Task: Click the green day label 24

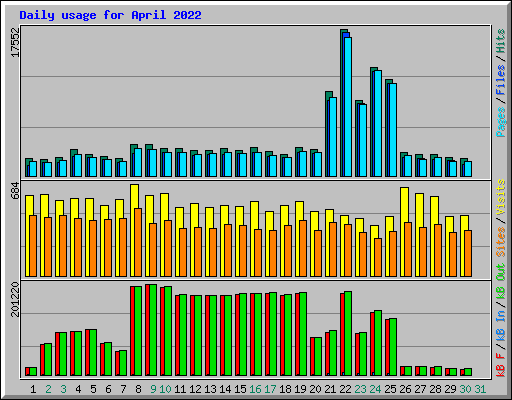Action: [x=375, y=389]
